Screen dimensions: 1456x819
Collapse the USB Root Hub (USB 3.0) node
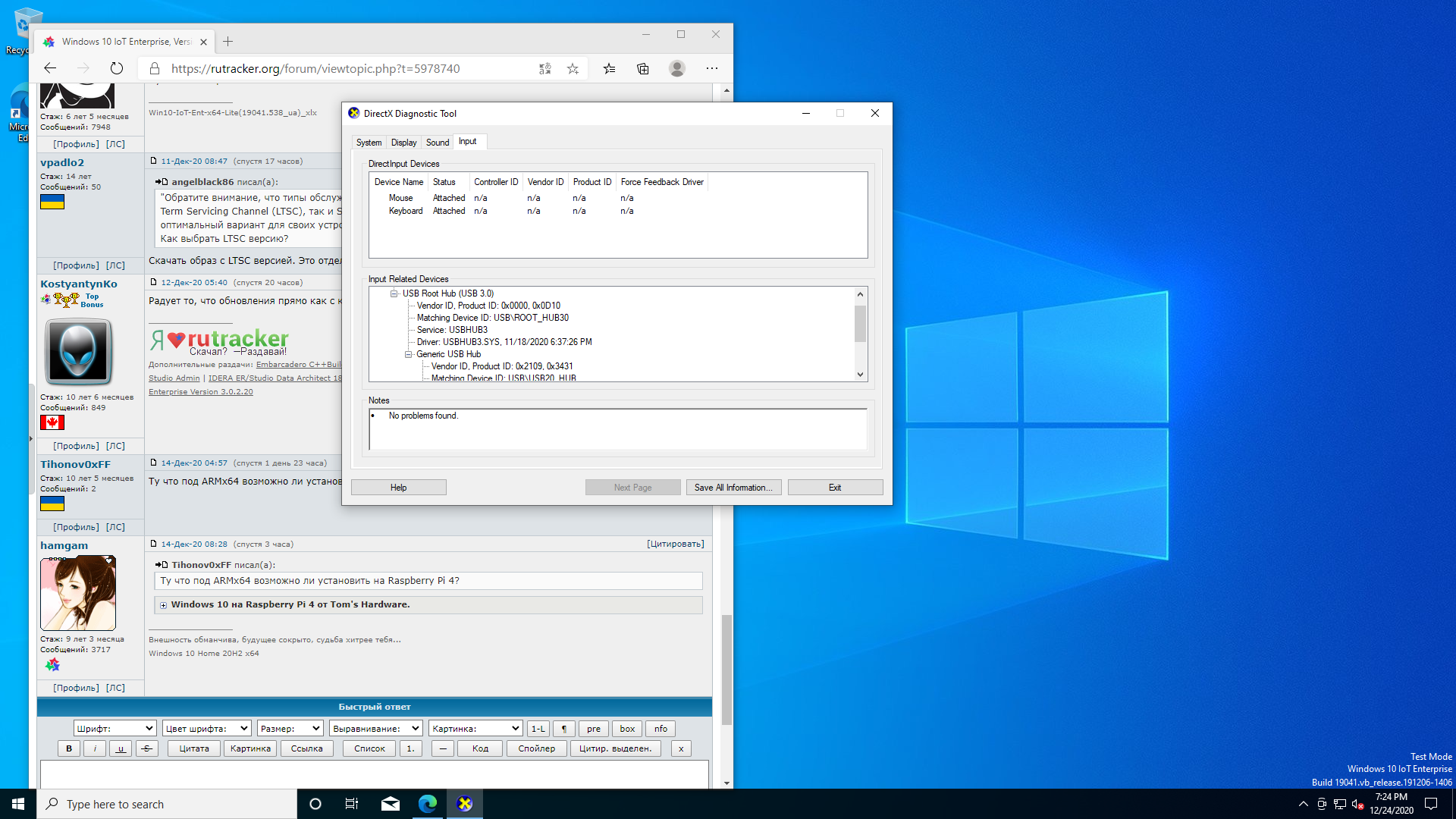[394, 293]
